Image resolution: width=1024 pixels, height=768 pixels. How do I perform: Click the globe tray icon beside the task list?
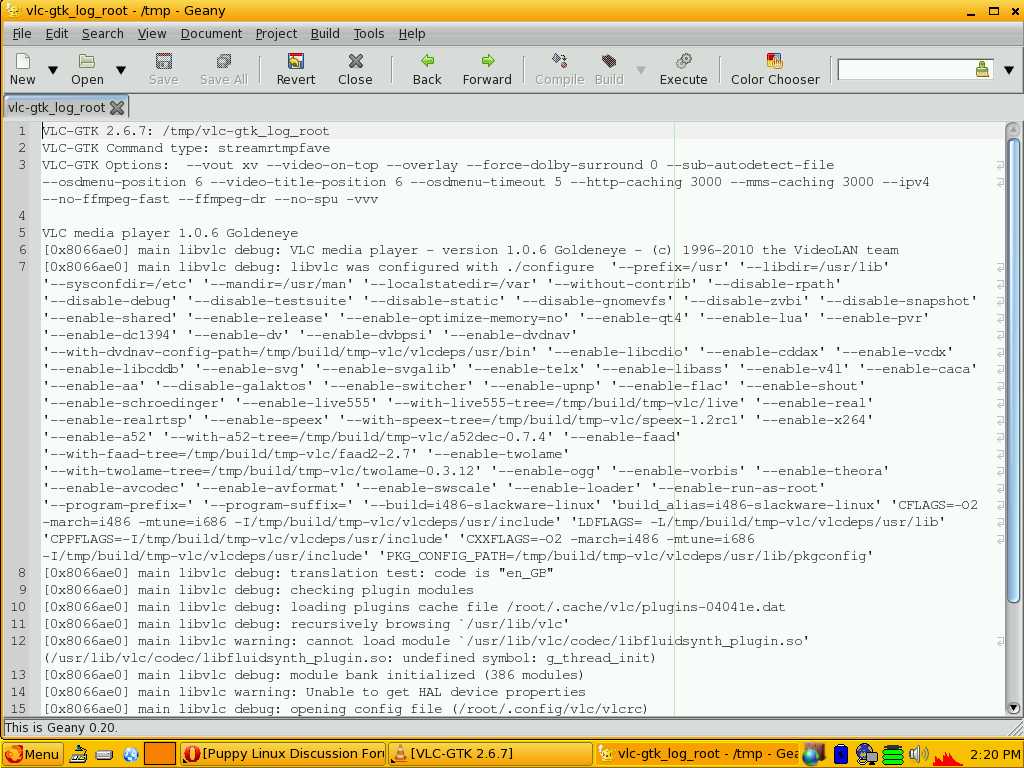[814, 754]
